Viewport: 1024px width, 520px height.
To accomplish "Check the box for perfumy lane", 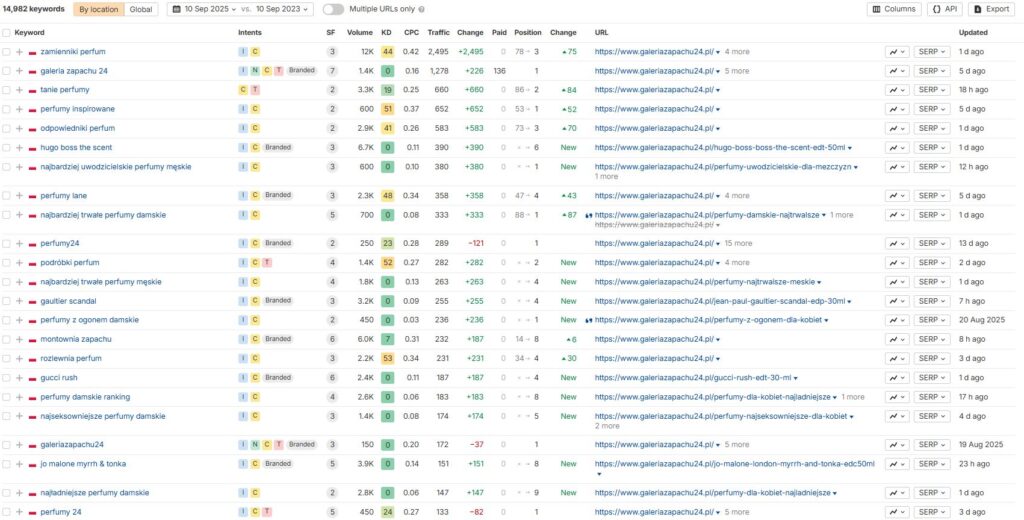I will (x=7, y=195).
